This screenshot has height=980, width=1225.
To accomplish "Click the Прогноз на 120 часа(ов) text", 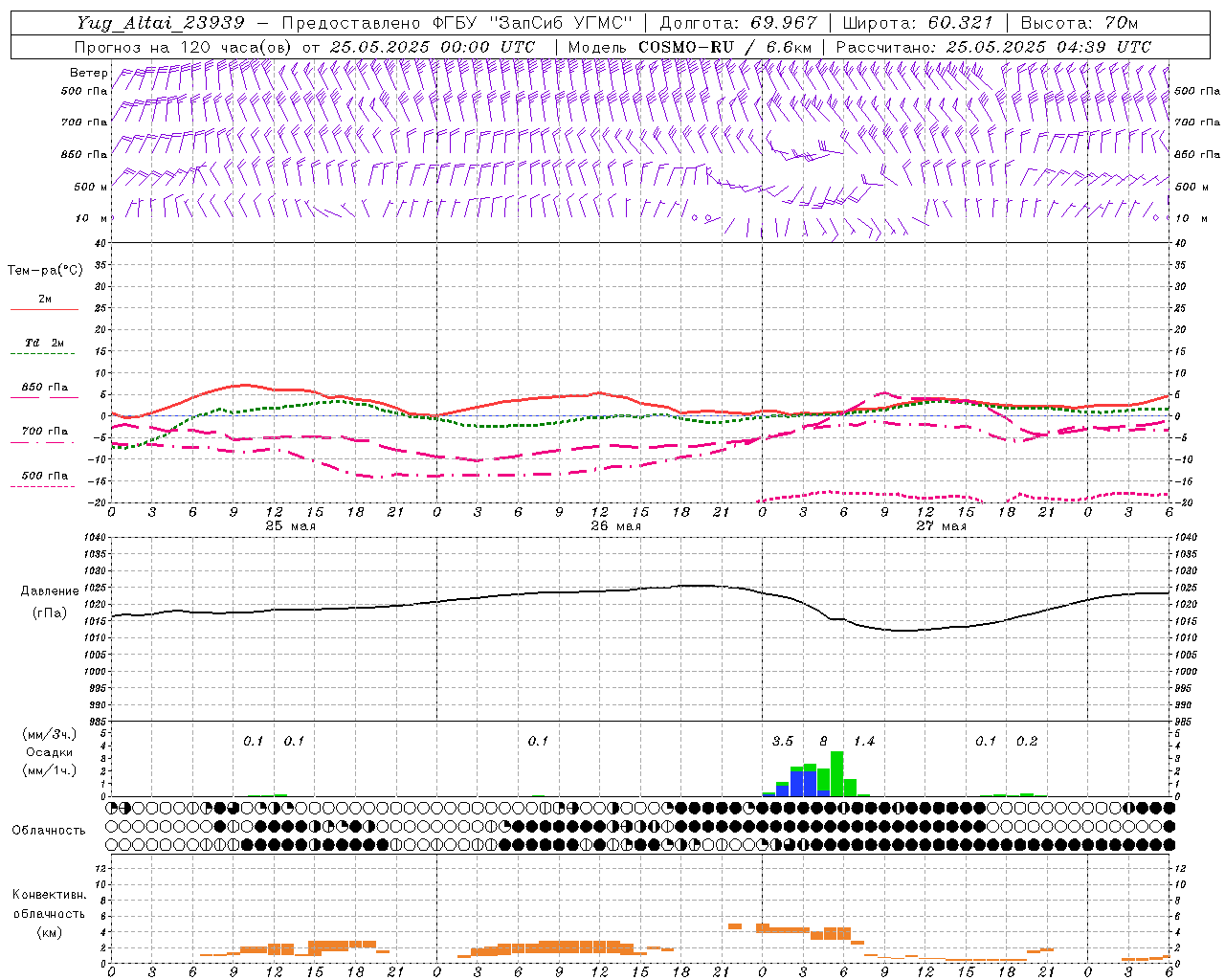I will 185,47.
